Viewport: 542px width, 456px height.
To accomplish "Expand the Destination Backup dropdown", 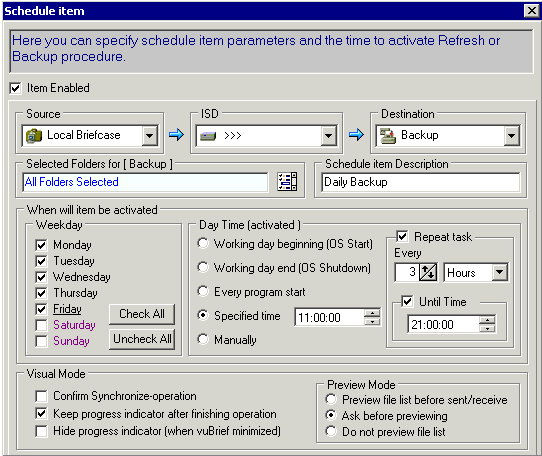I will tap(511, 135).
